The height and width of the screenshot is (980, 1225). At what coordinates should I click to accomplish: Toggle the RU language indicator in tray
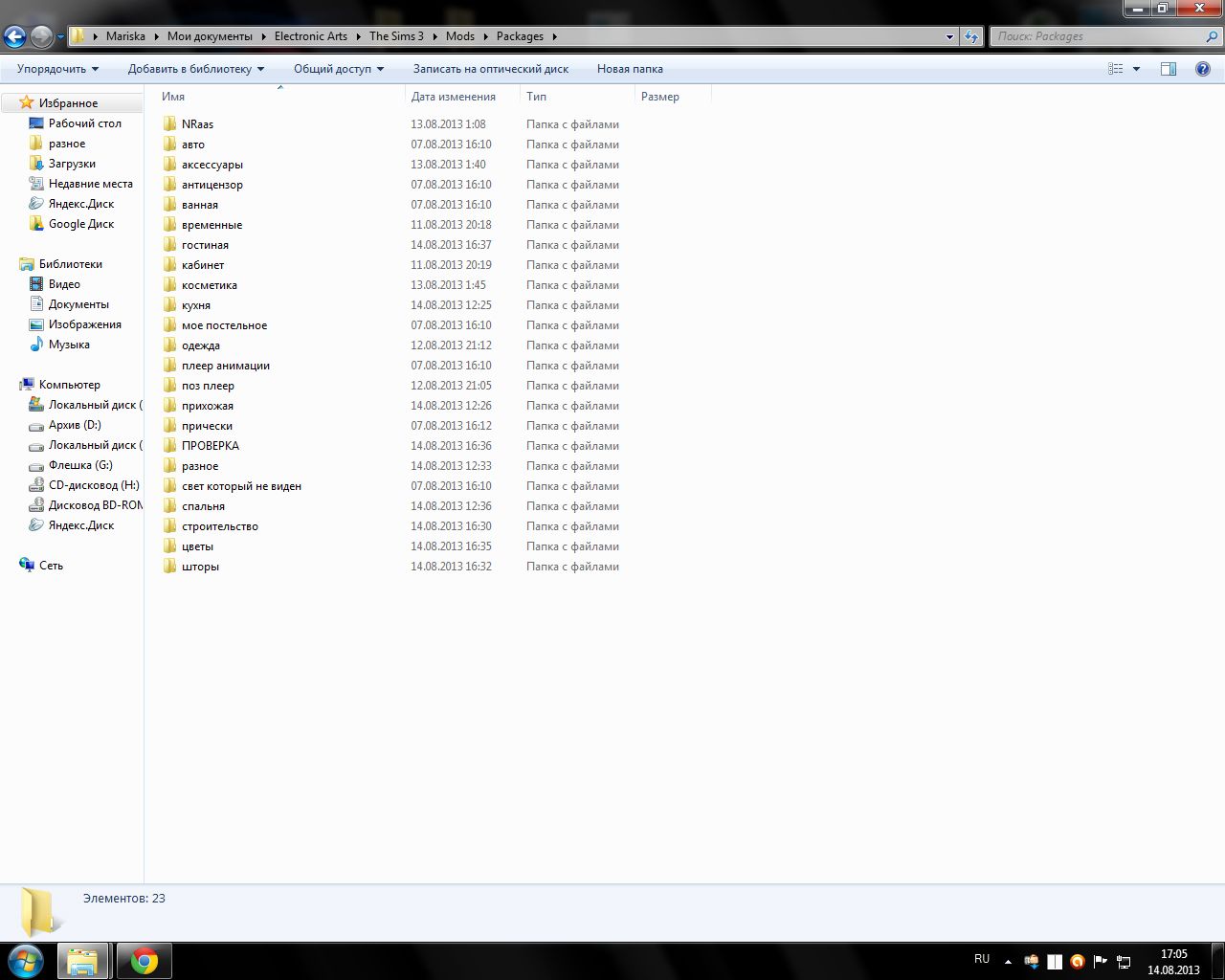pos(982,959)
